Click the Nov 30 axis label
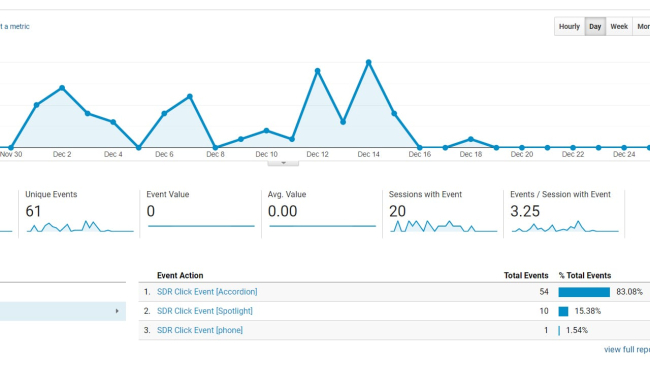The image size is (650, 365). click(11, 154)
